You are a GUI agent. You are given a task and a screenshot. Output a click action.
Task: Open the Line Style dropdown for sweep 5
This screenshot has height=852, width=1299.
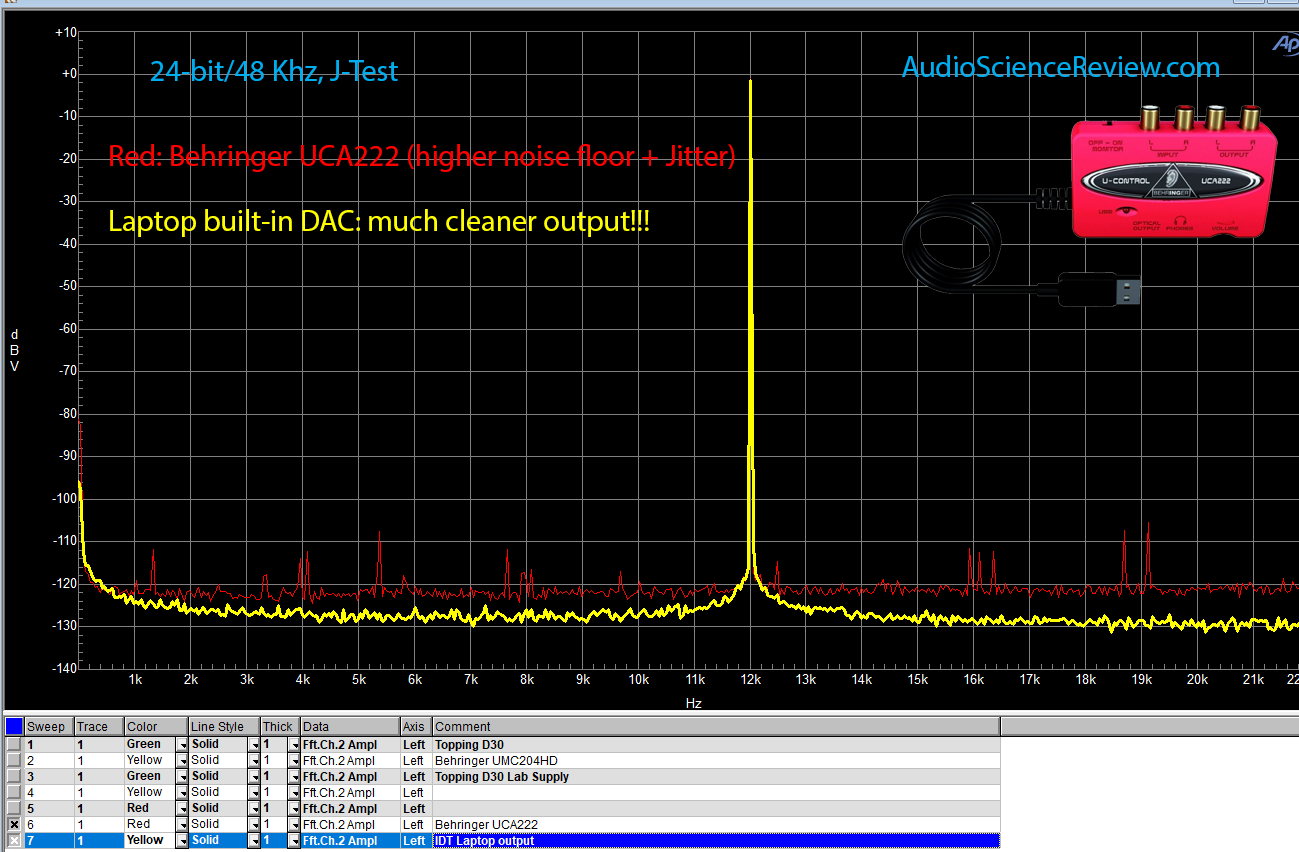click(253, 809)
